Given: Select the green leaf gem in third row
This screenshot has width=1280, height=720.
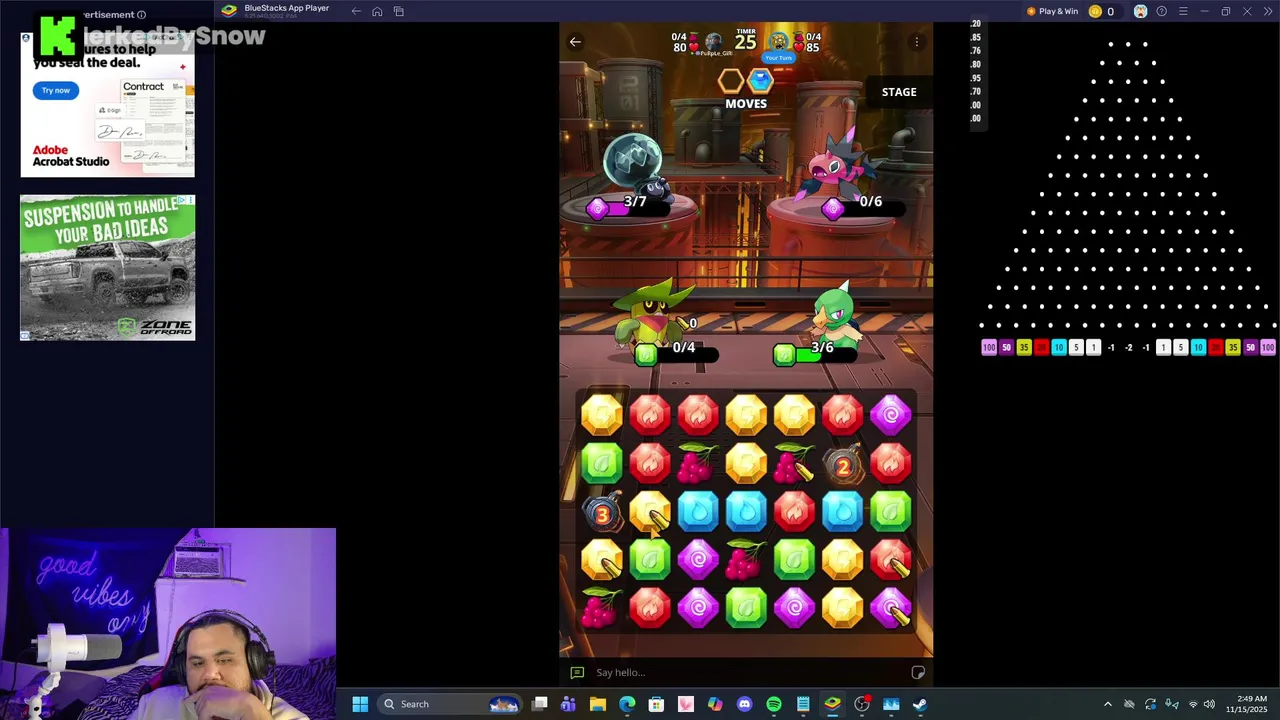Looking at the screenshot, I should 890,511.
